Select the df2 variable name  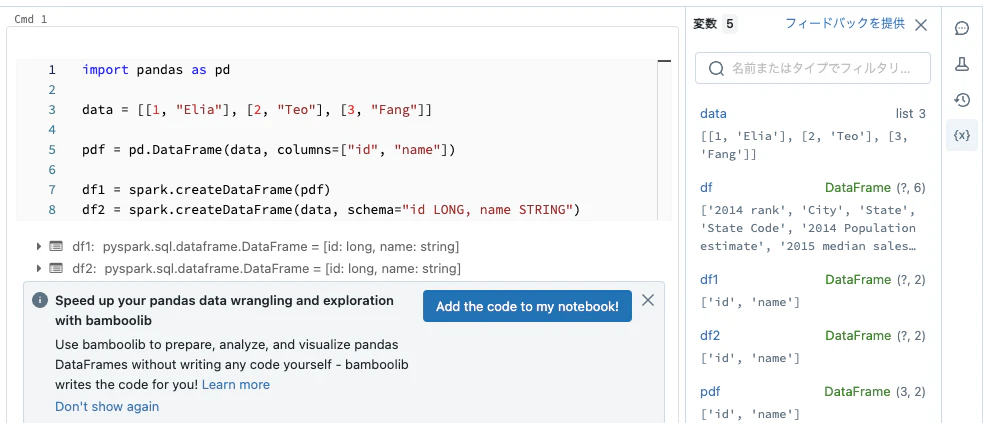[x=710, y=335]
